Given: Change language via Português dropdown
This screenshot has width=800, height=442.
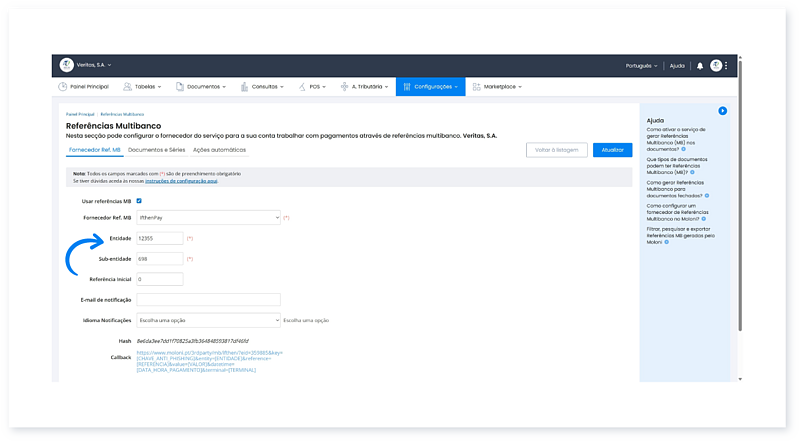Looking at the screenshot, I should (x=641, y=66).
